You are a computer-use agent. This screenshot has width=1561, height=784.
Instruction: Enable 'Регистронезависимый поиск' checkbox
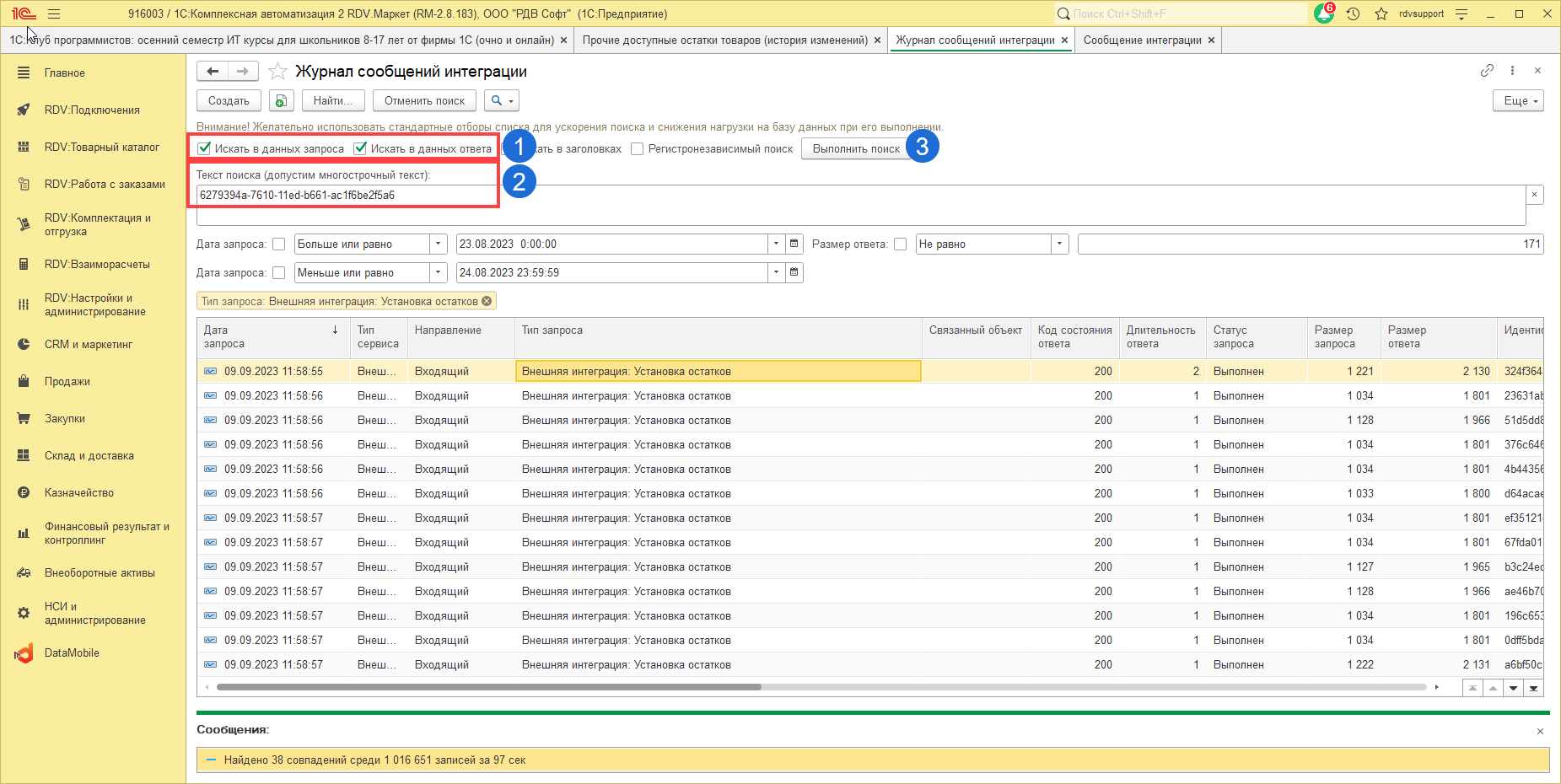(x=638, y=149)
